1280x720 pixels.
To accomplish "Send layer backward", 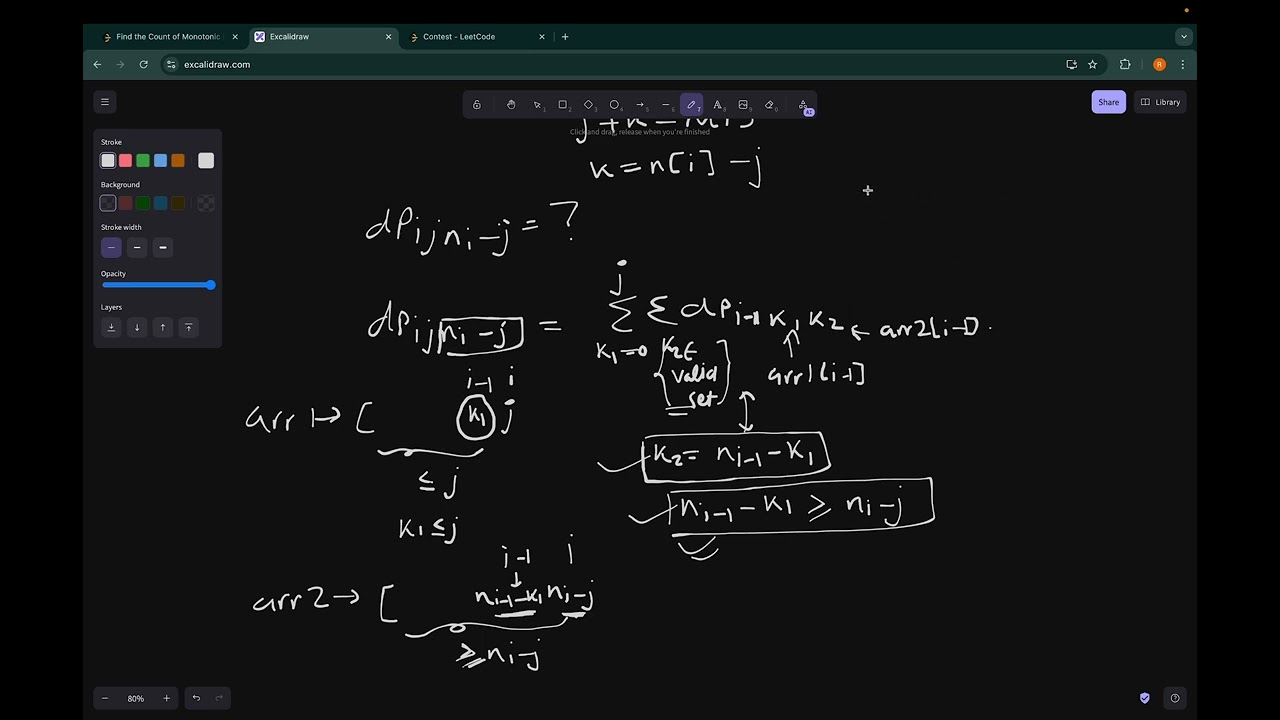I will (x=137, y=327).
